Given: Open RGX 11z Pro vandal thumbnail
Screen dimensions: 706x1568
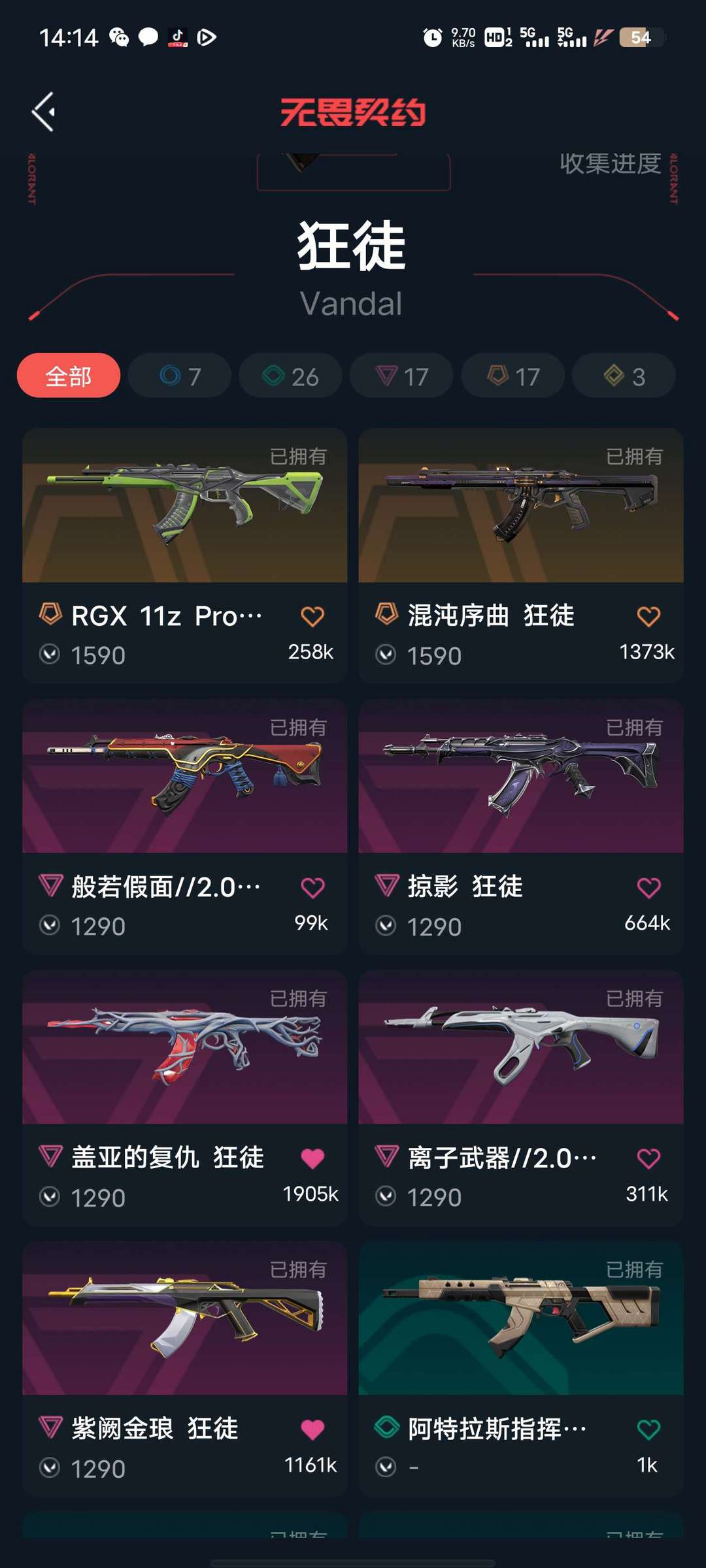Looking at the screenshot, I should pos(185,505).
